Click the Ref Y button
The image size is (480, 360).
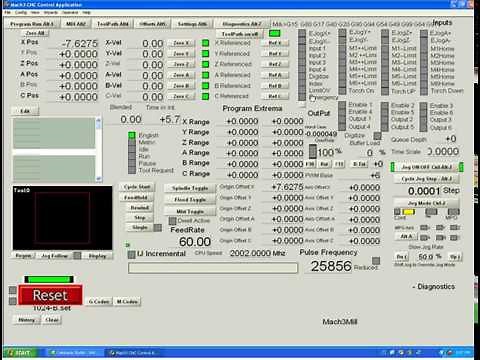point(275,54)
